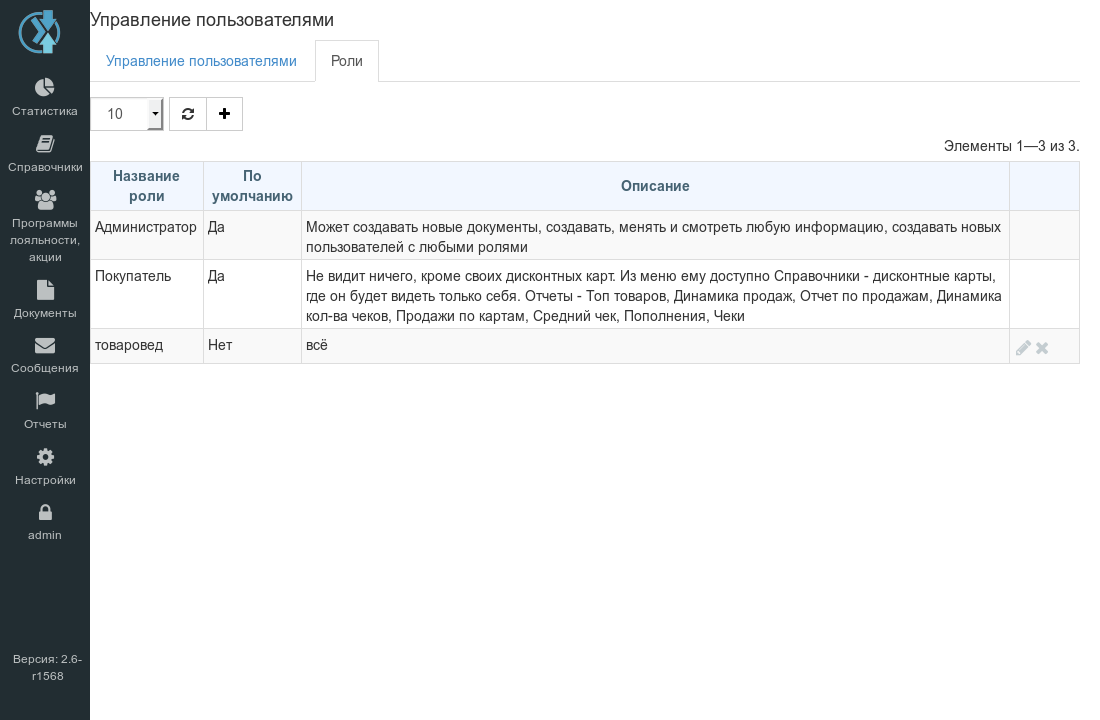Select the Роли tab

[x=347, y=61]
